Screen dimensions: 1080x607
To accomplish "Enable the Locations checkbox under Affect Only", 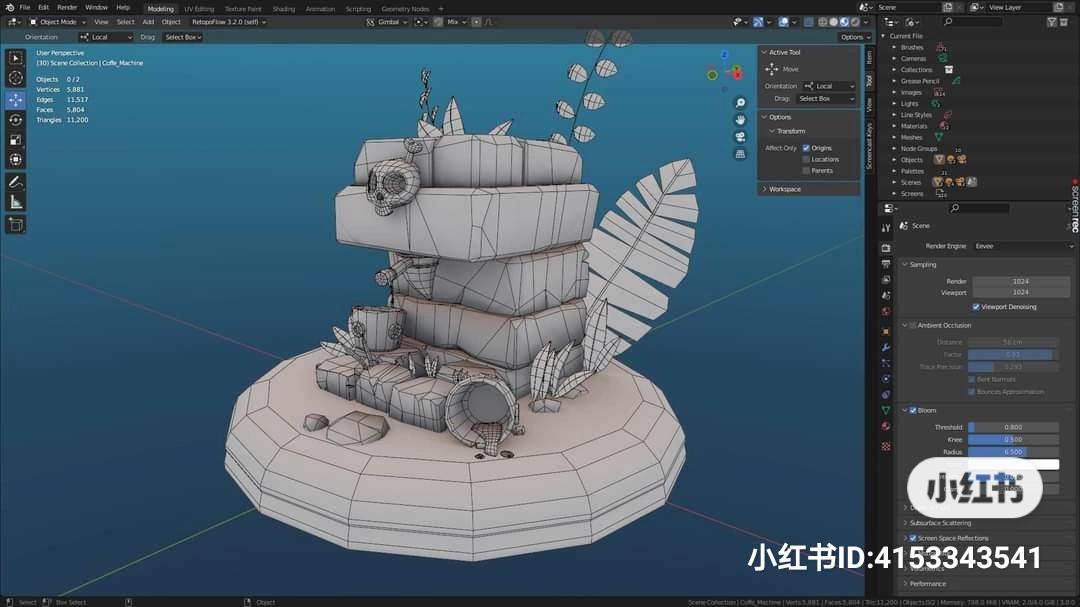I will point(806,159).
